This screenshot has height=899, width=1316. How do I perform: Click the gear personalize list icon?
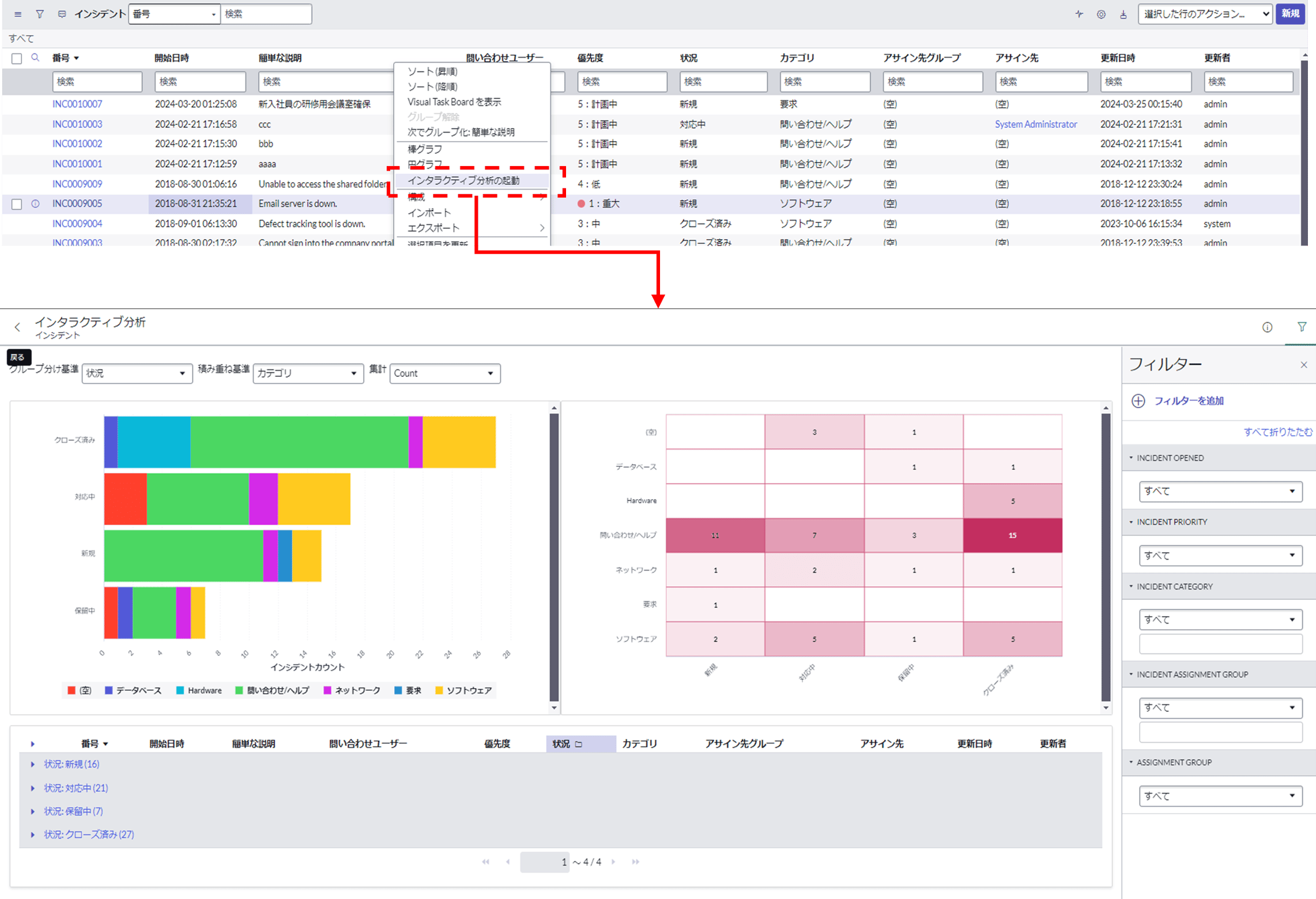[x=1101, y=14]
